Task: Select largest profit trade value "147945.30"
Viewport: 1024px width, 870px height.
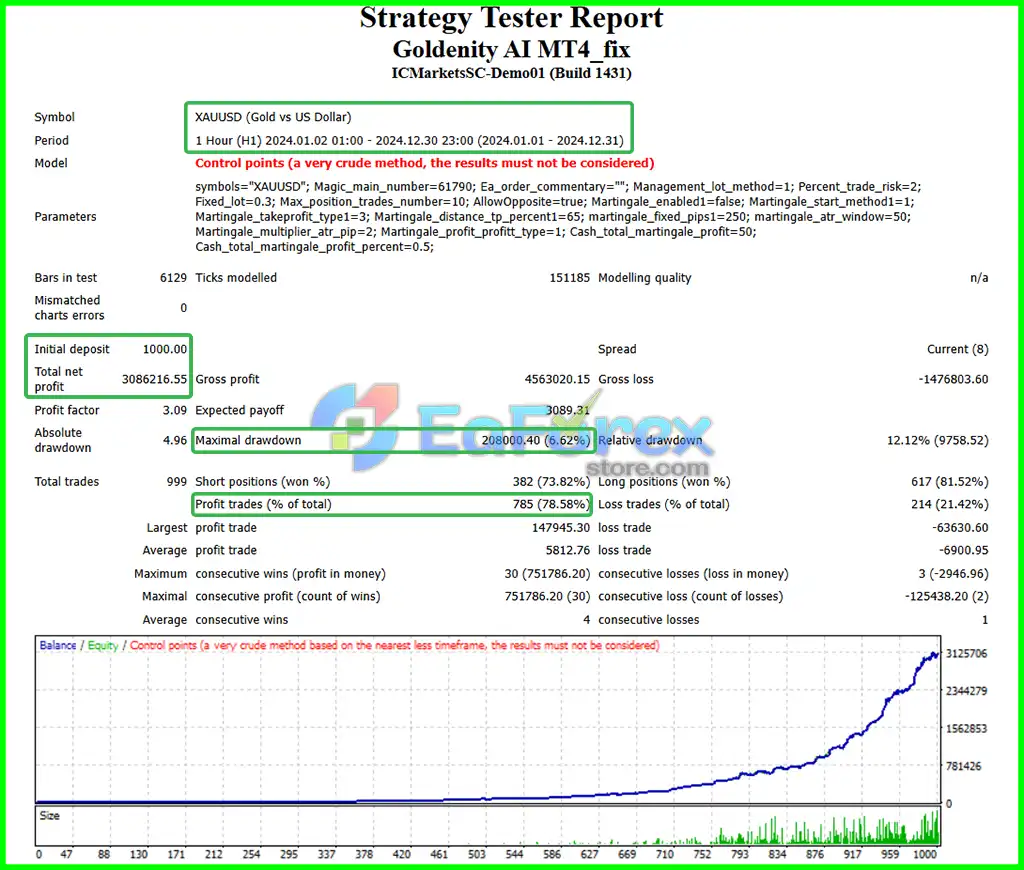Action: click(561, 528)
